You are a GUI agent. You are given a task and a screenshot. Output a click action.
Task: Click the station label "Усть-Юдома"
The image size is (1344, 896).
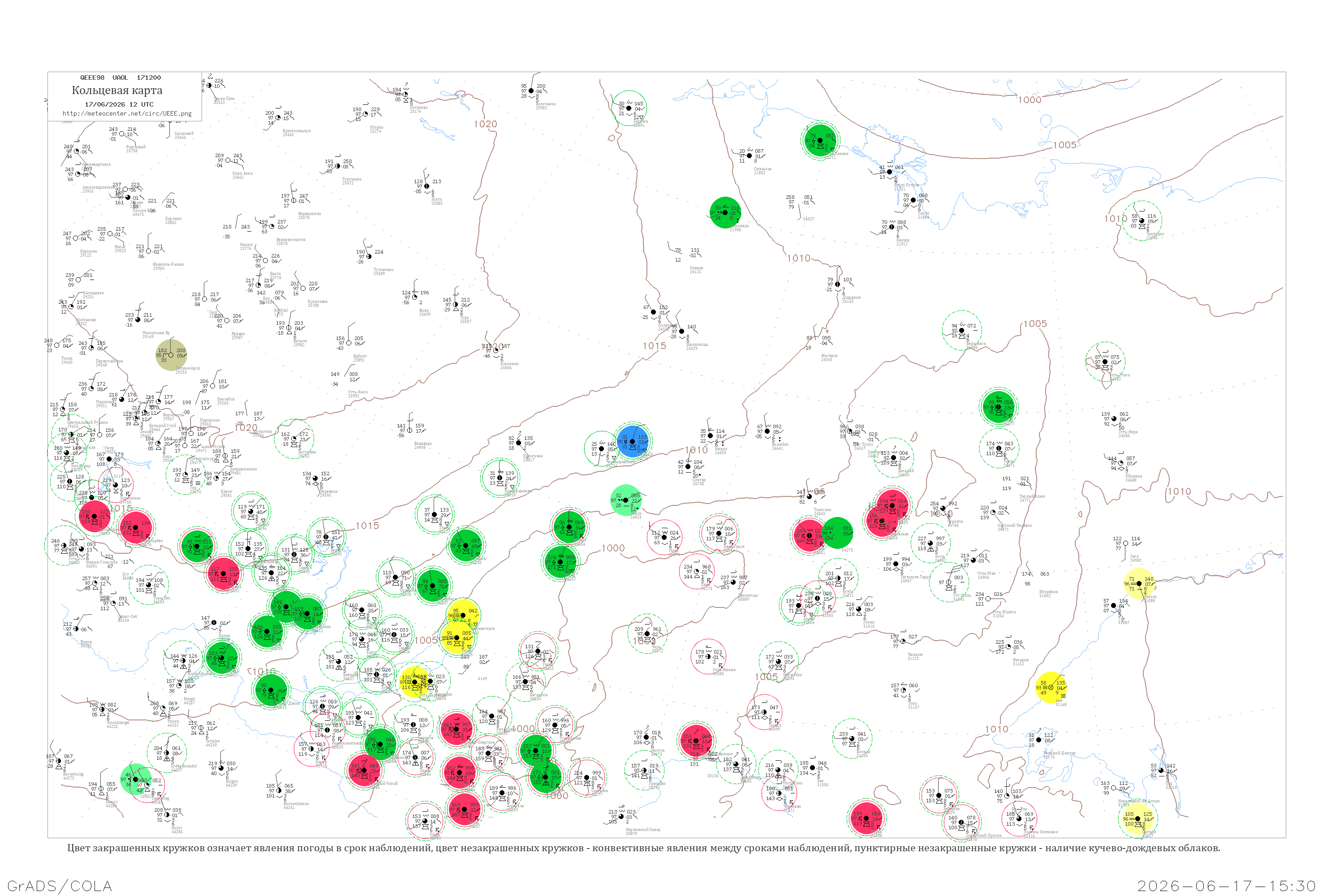tap(1004, 612)
